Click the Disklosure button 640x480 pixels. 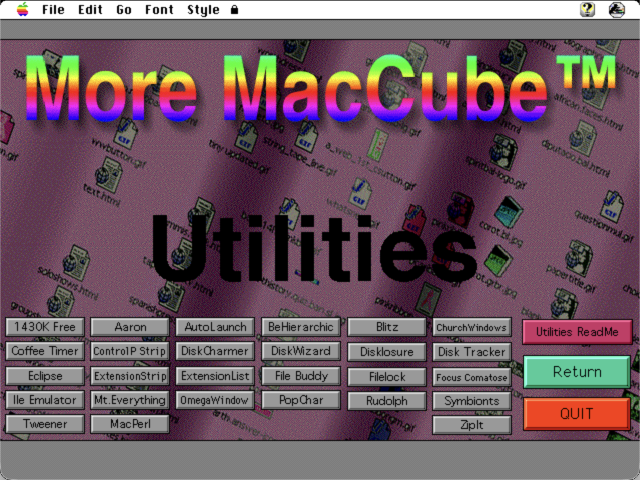[387, 352]
